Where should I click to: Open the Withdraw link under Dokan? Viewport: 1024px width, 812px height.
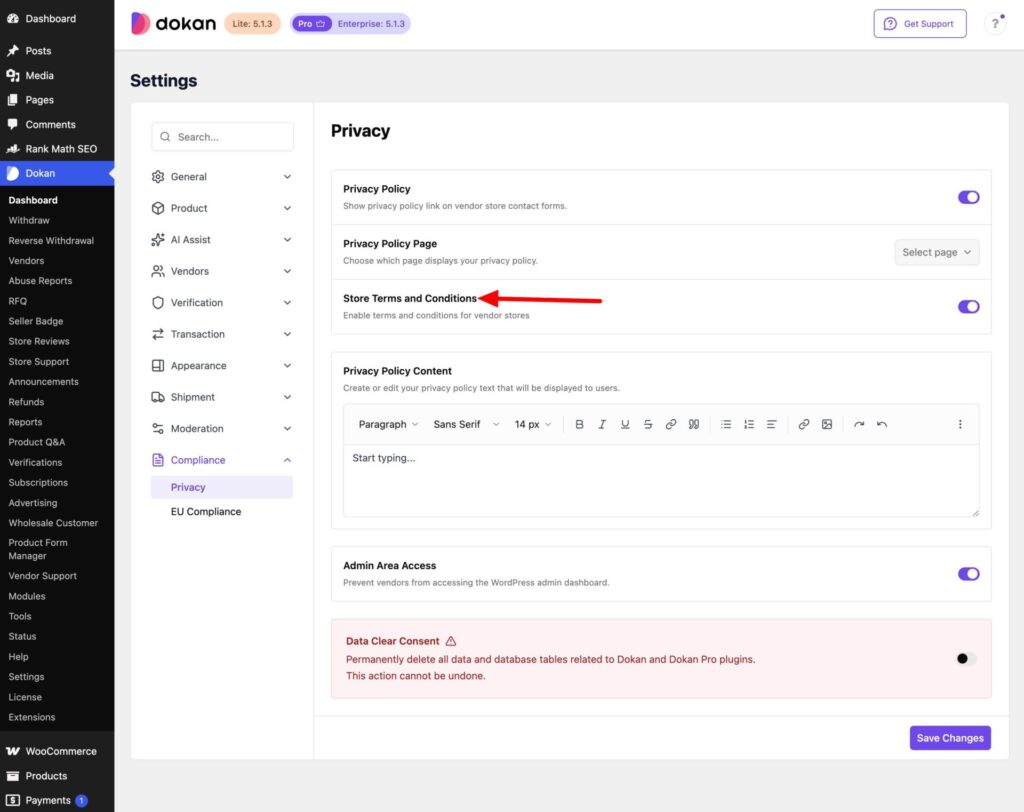click(x=29, y=220)
